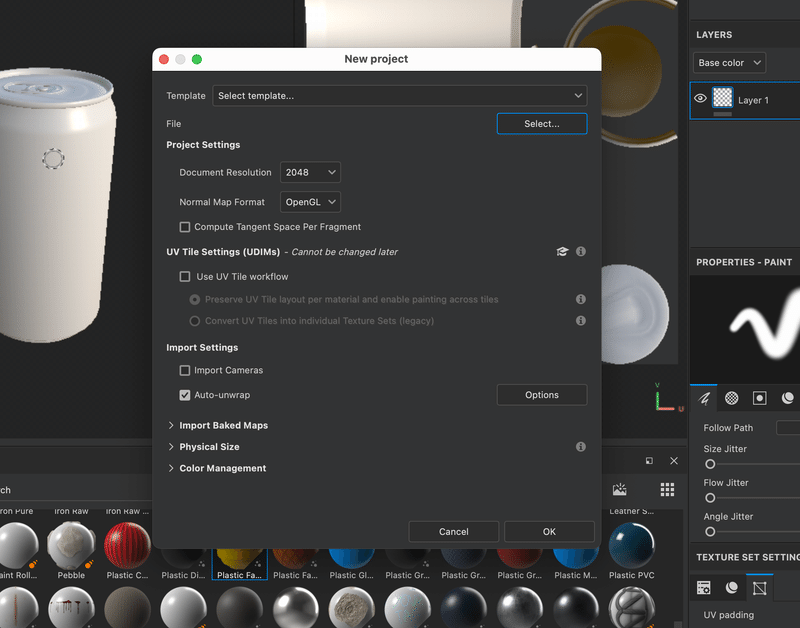The width and height of the screenshot is (800, 628).
Task: Select Convert UV Tiles legacy radio button
Action: 194,321
